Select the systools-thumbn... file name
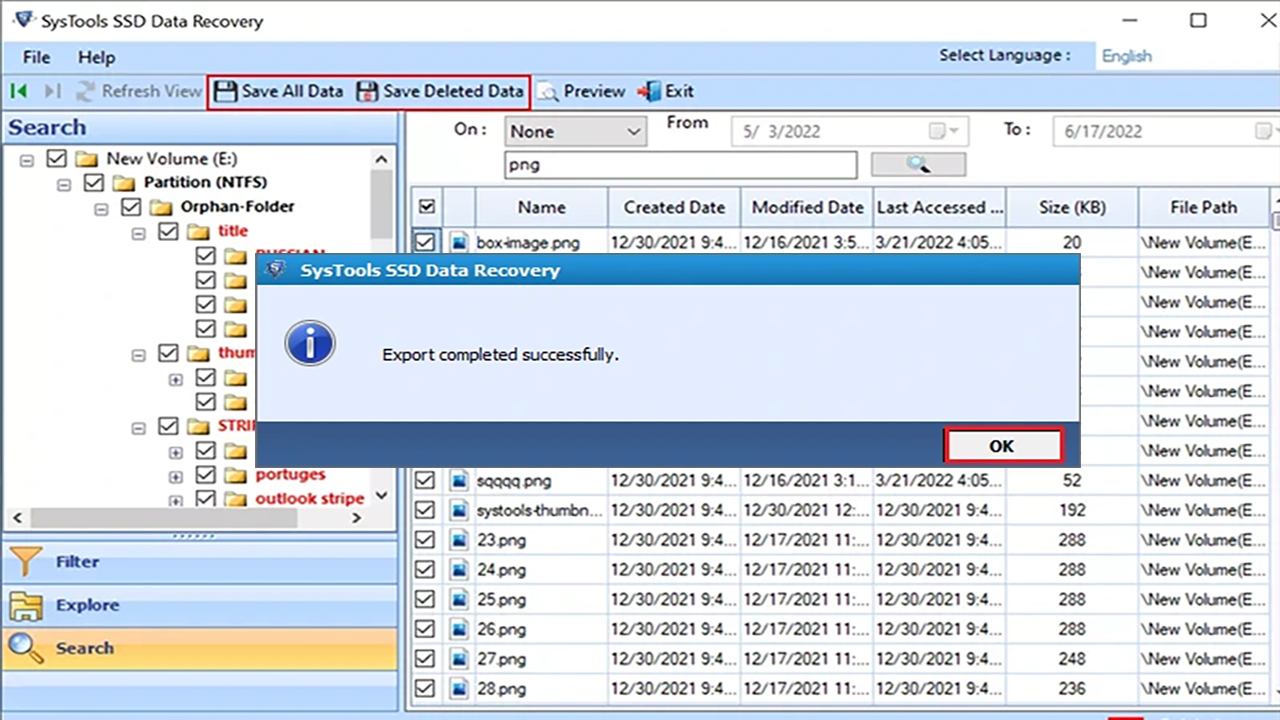The image size is (1280, 720). click(540, 510)
